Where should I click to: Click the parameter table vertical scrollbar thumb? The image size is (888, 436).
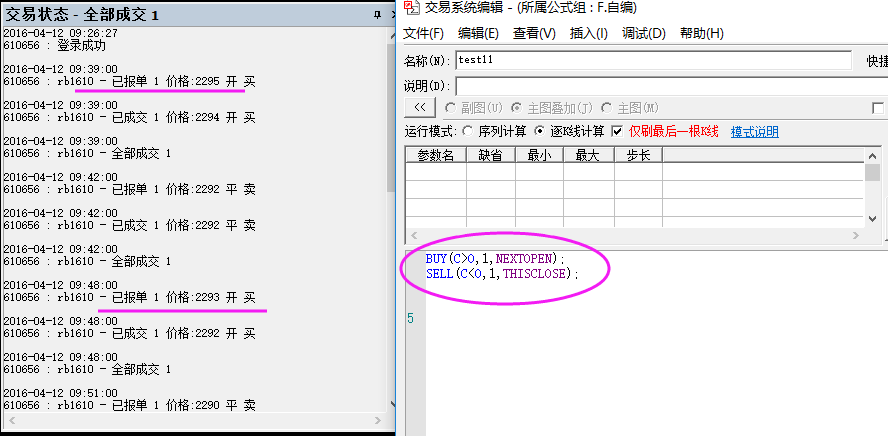coord(872,173)
